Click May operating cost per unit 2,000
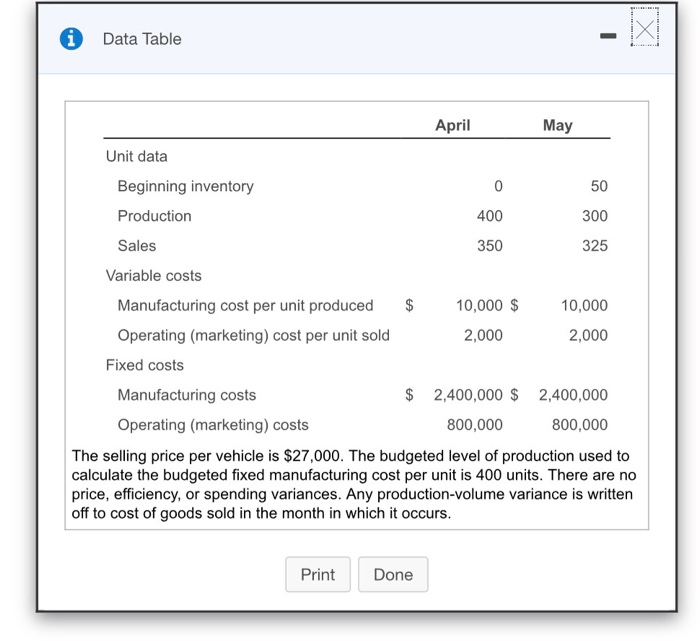The height and width of the screenshot is (641, 700). click(x=588, y=336)
